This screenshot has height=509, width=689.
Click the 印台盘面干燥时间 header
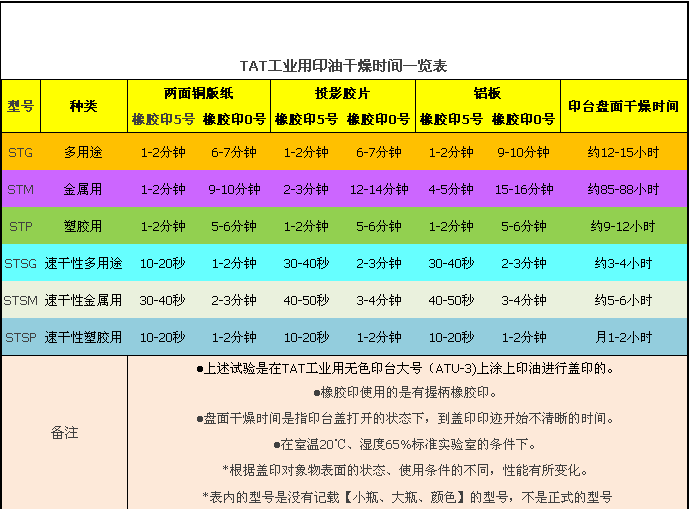(624, 106)
